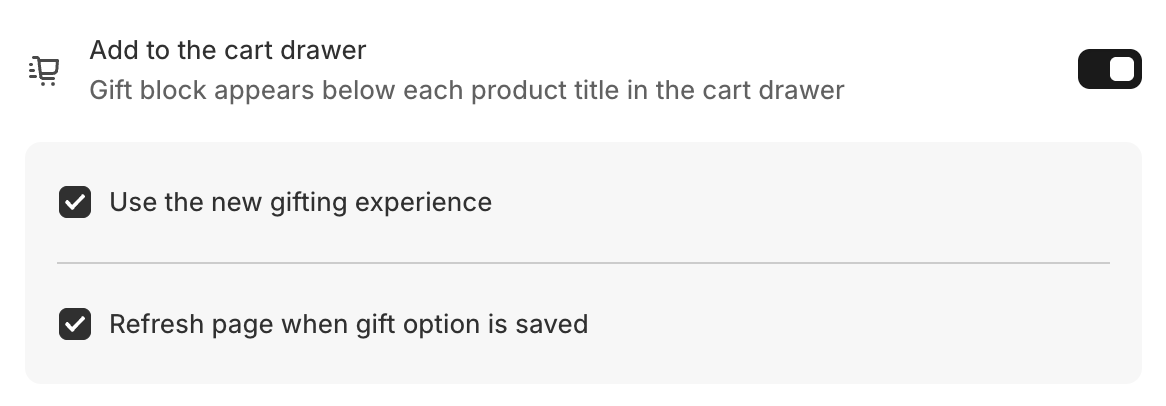Click the cart drawer icon
Viewport: 1166px width, 406px height.
pos(44,71)
